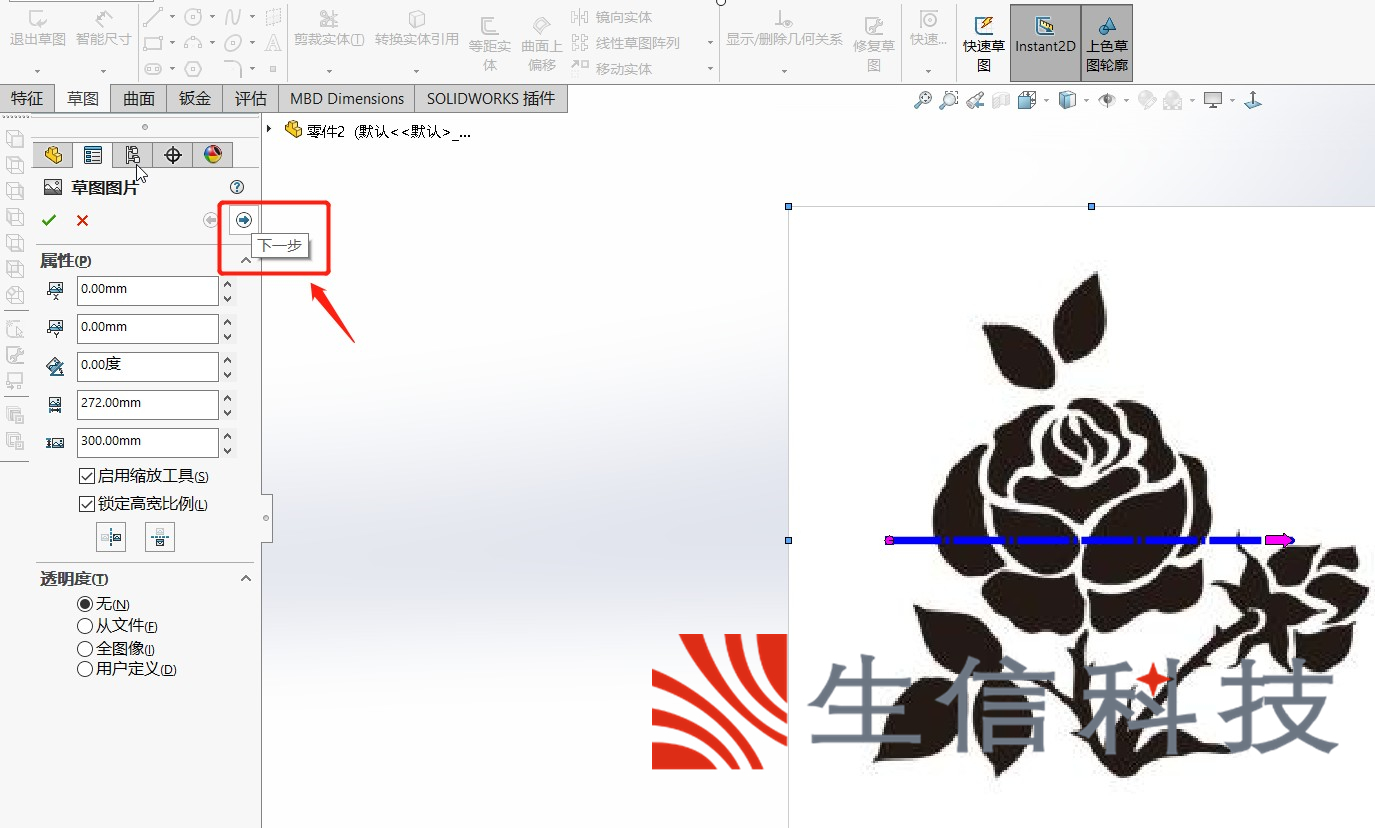Open the 钣金 ribbon tab
Screen dimensions: 1375x828
click(x=195, y=98)
